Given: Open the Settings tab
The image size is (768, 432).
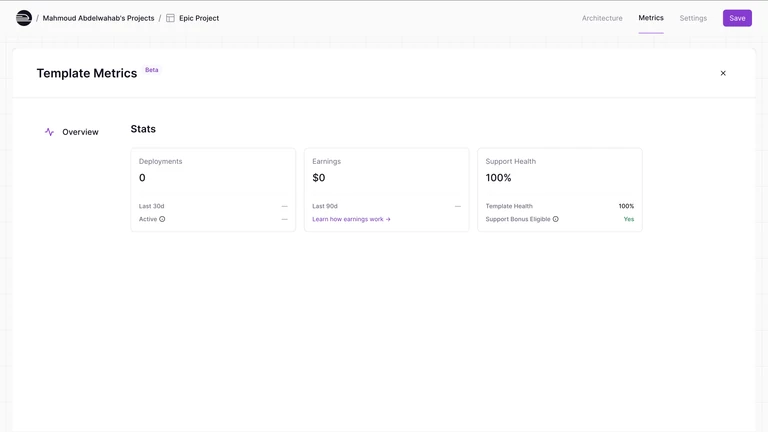Looking at the screenshot, I should (x=693, y=18).
